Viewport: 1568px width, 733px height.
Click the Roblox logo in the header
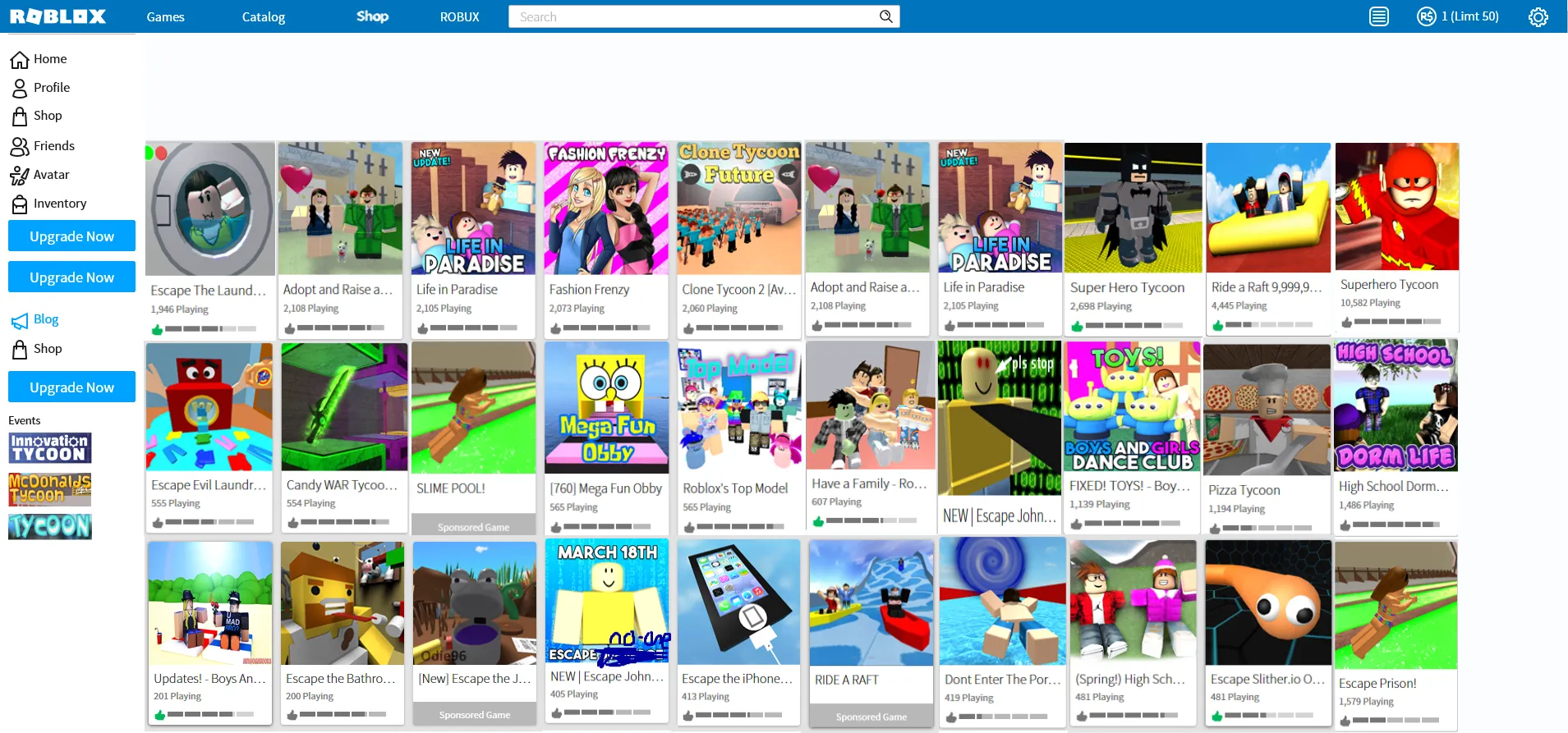(57, 16)
